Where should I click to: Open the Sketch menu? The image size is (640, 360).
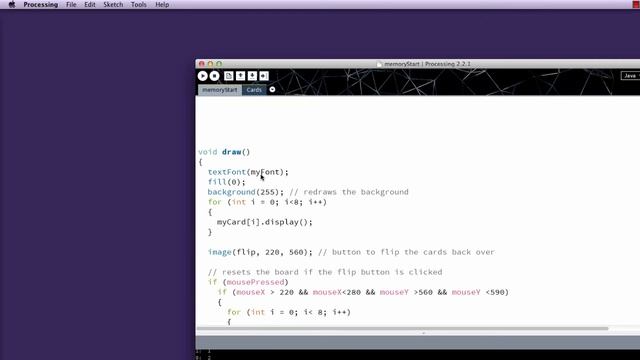113,4
